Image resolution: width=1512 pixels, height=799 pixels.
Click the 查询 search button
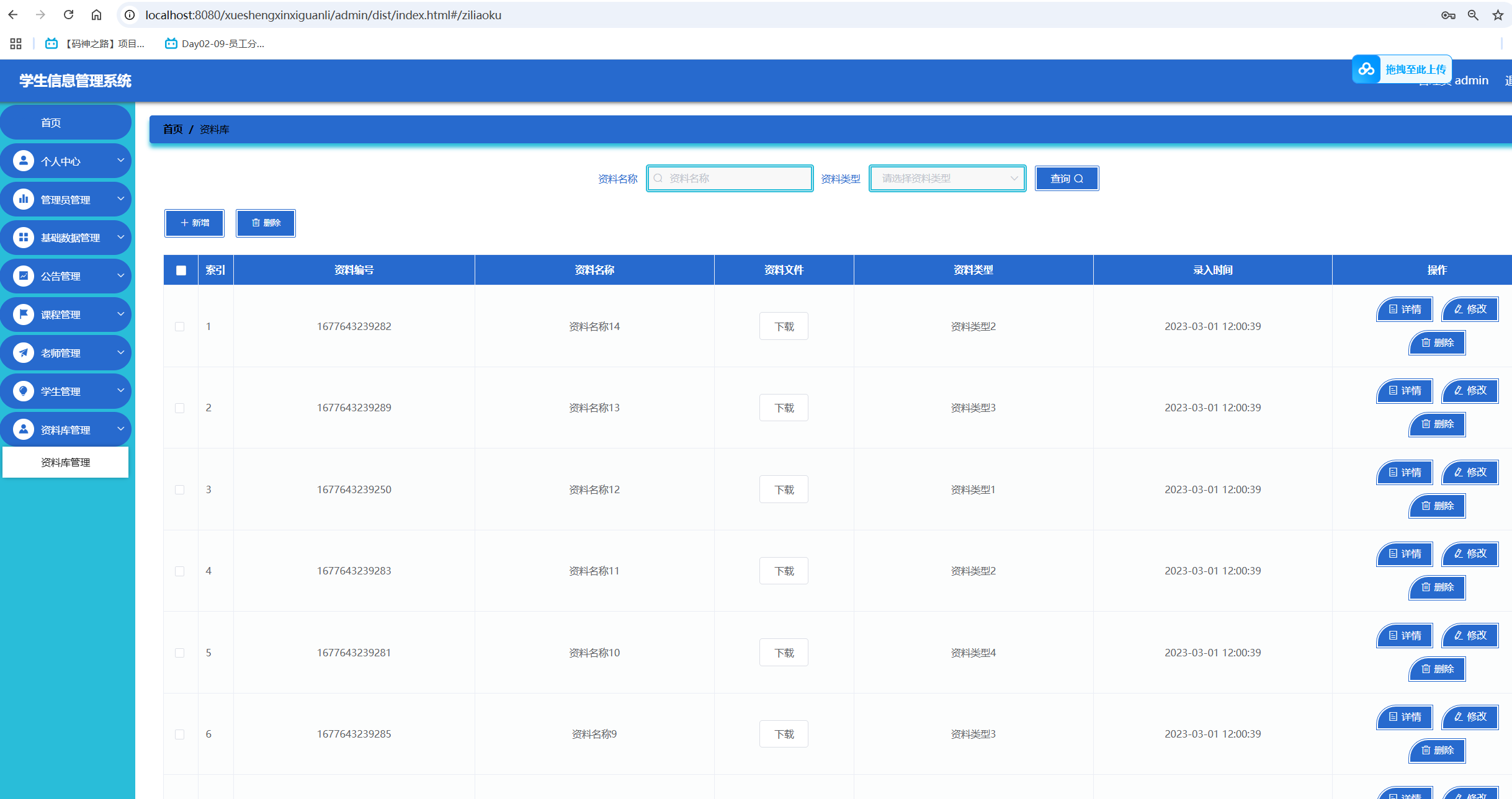tap(1067, 179)
